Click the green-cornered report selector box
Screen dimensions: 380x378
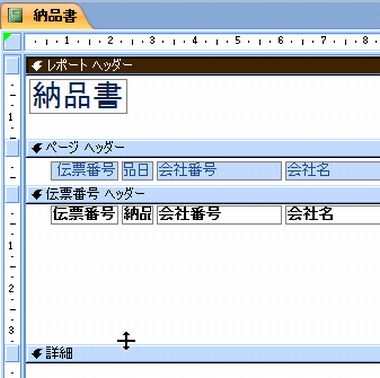(12, 41)
